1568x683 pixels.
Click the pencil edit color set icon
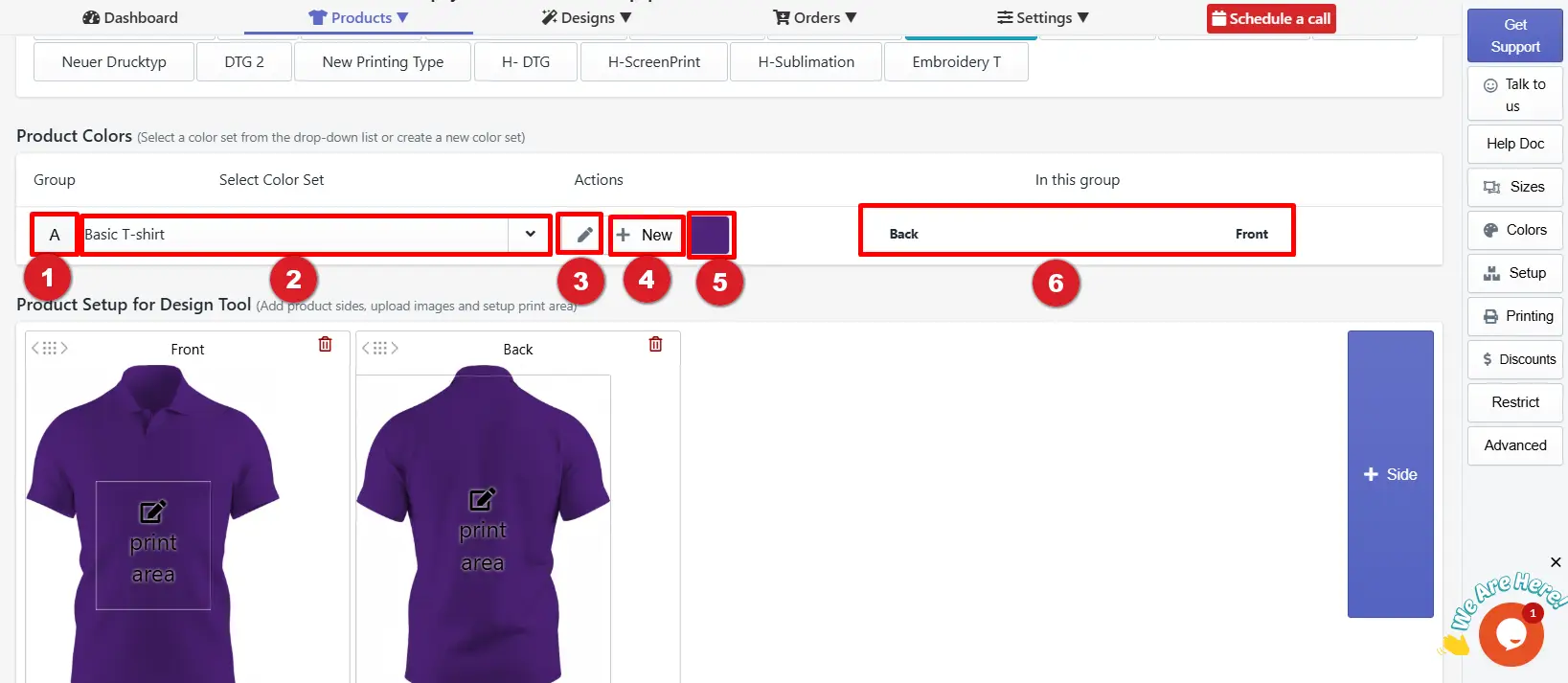(584, 235)
